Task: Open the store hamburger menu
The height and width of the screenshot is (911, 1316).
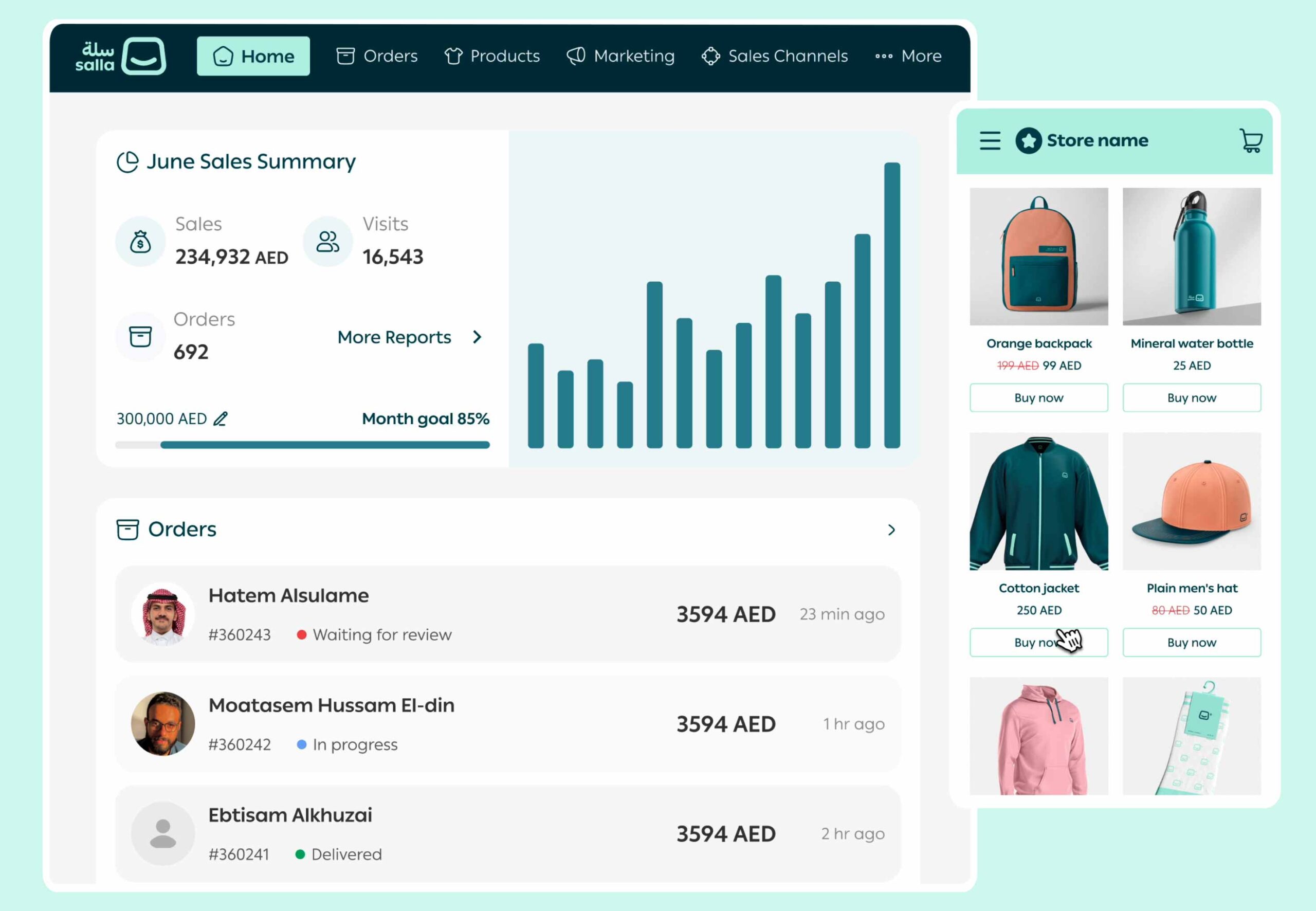Action: 990,140
